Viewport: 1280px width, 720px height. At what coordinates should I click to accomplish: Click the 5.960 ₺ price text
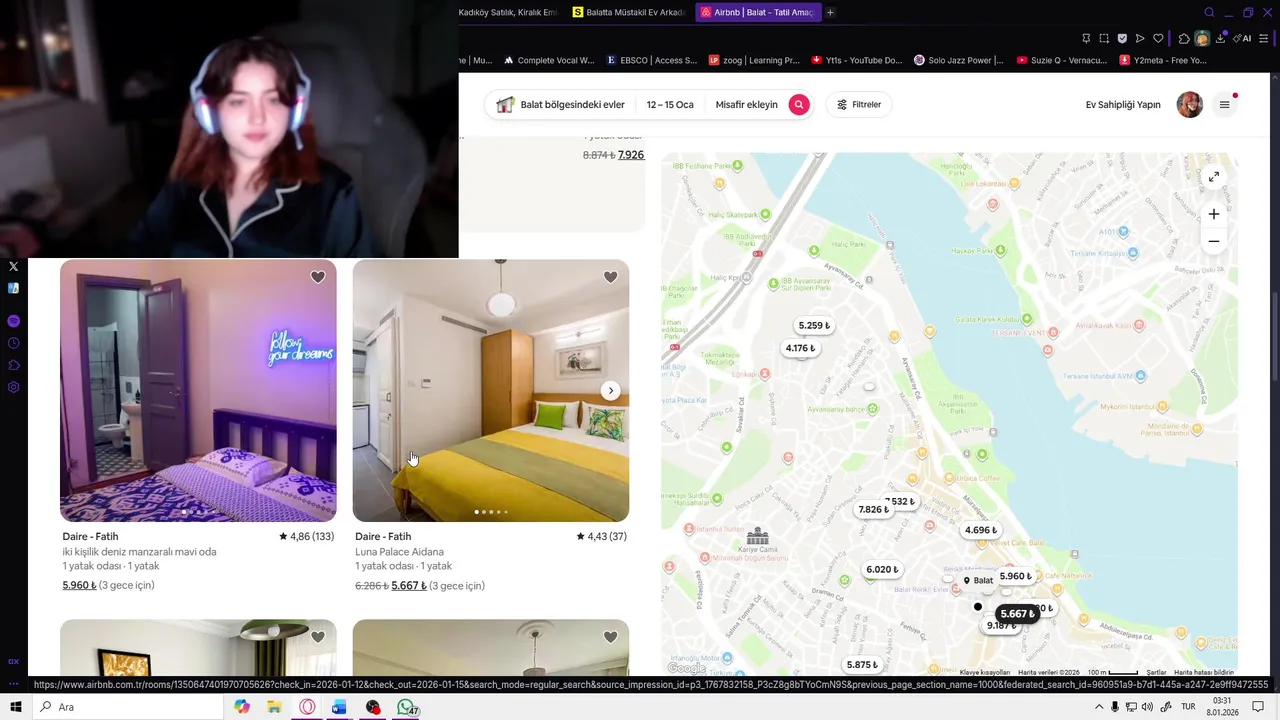79,585
